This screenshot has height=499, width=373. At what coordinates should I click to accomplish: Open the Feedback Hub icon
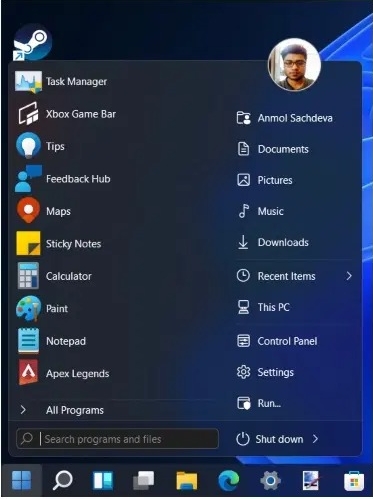tap(28, 178)
